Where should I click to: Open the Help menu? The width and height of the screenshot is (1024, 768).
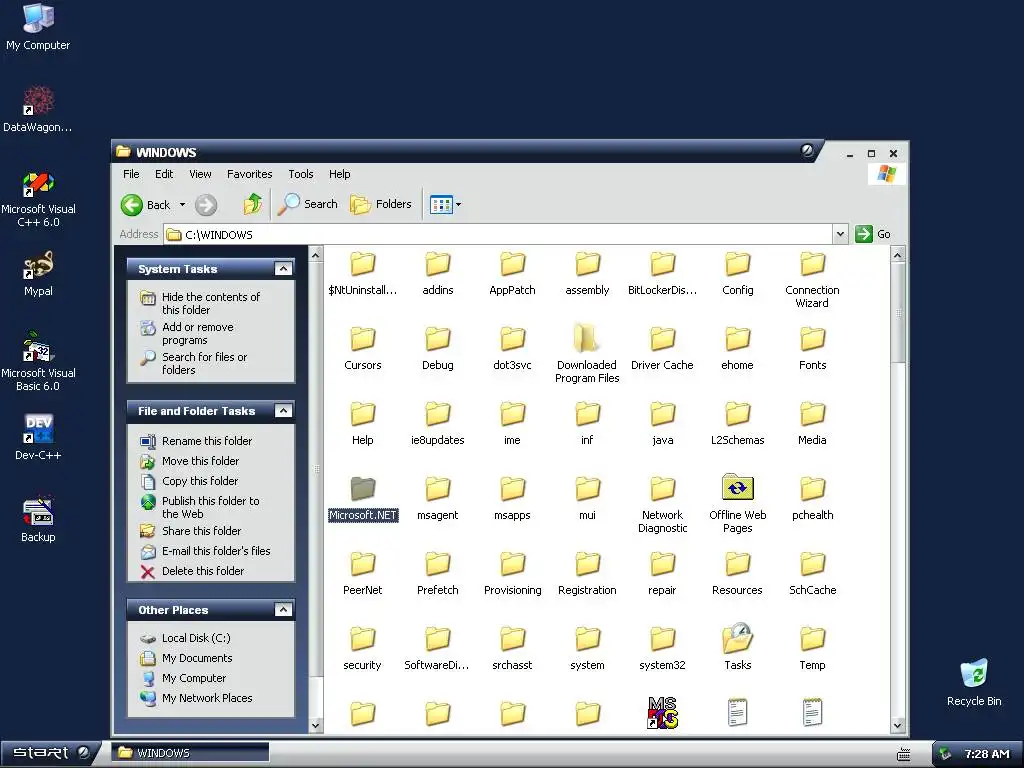pyautogui.click(x=340, y=174)
